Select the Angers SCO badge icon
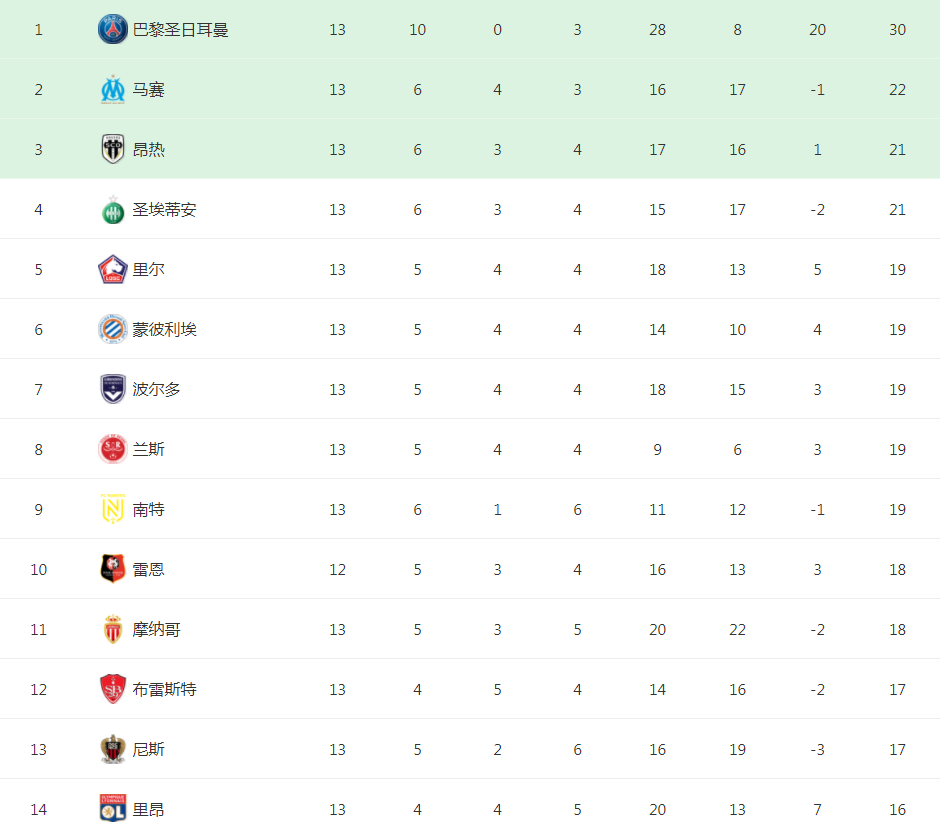 point(113,149)
